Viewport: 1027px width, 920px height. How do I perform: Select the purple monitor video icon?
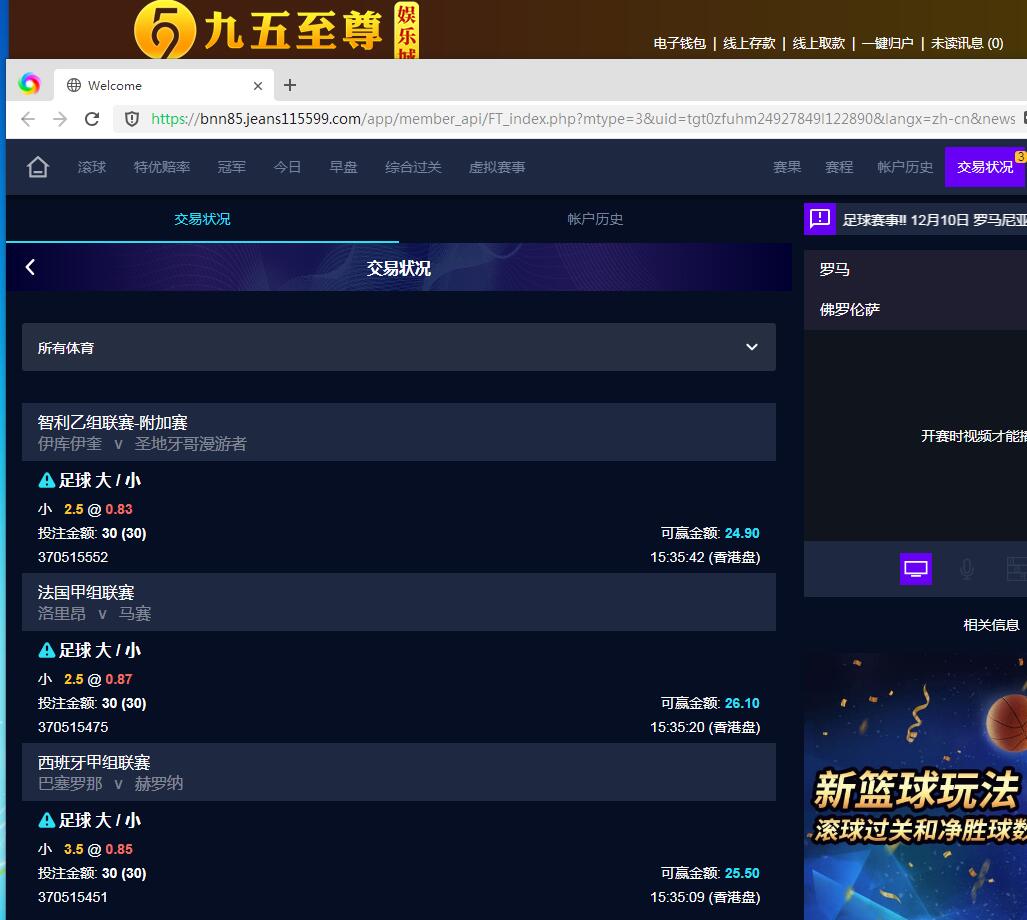point(916,569)
